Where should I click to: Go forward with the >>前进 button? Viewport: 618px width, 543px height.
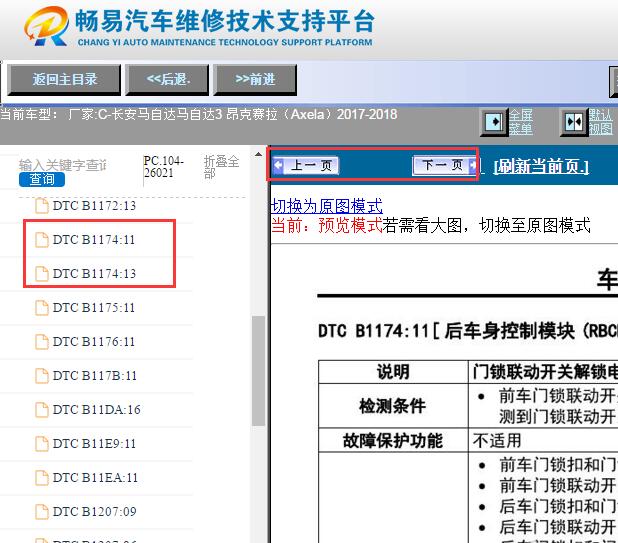click(x=255, y=80)
